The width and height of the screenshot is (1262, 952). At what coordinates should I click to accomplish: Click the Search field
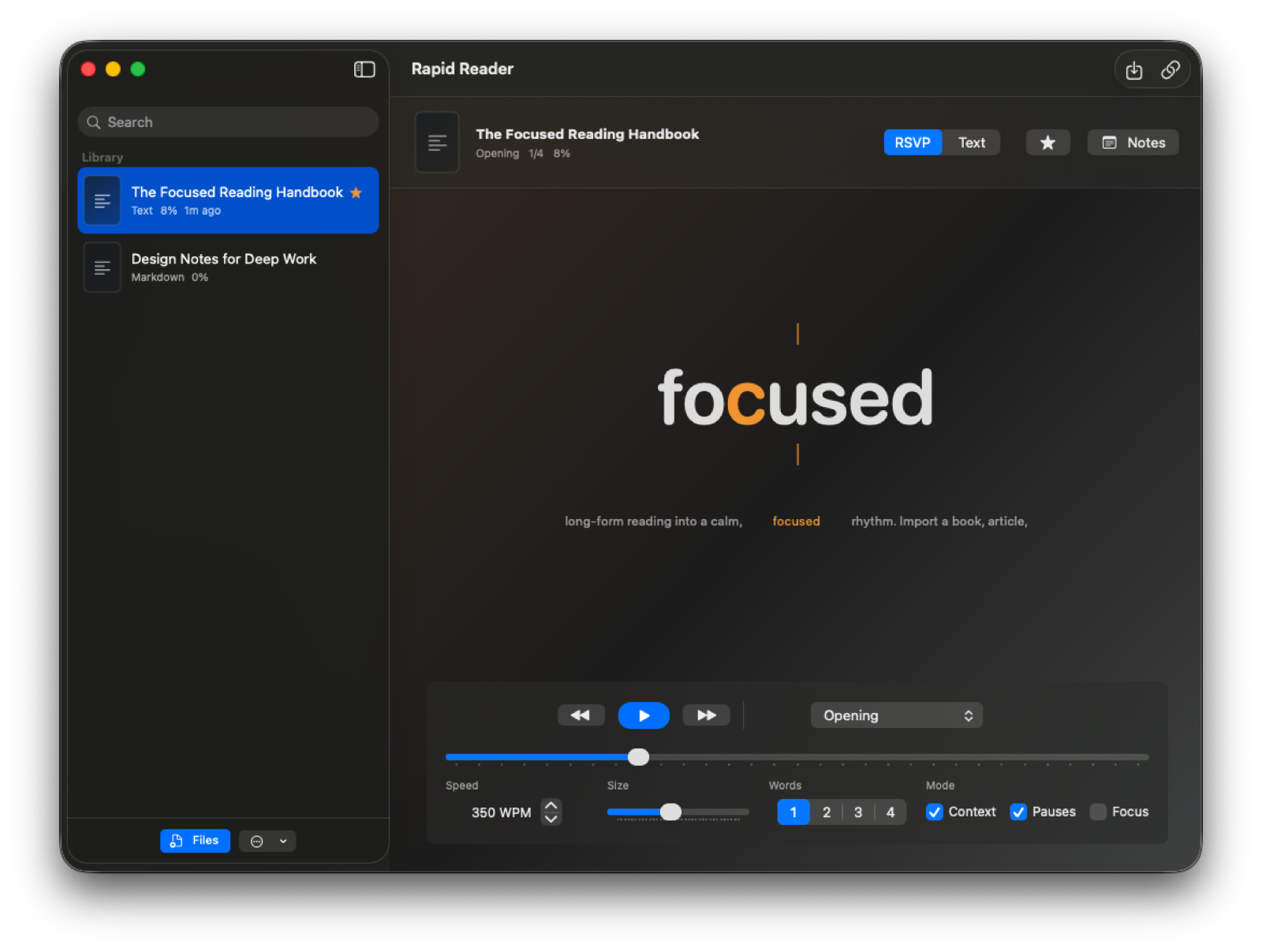pos(228,122)
